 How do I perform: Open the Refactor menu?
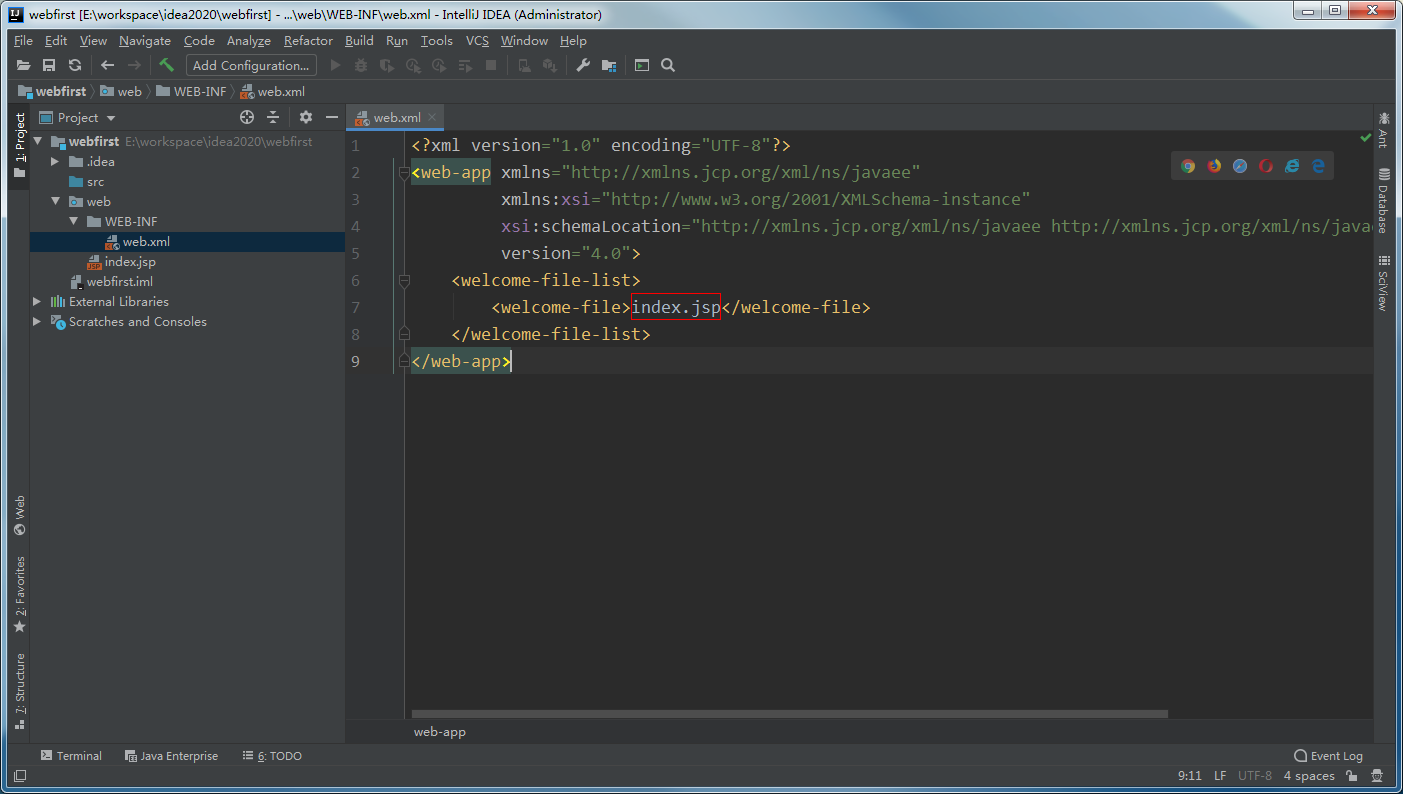coord(308,41)
